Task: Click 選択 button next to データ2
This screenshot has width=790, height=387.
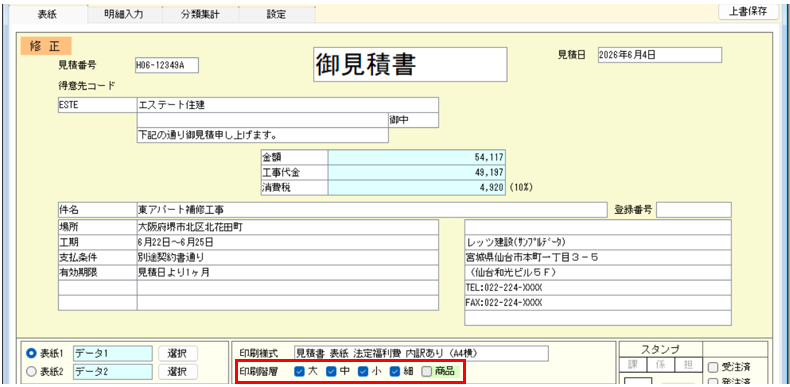Action: 177,372
